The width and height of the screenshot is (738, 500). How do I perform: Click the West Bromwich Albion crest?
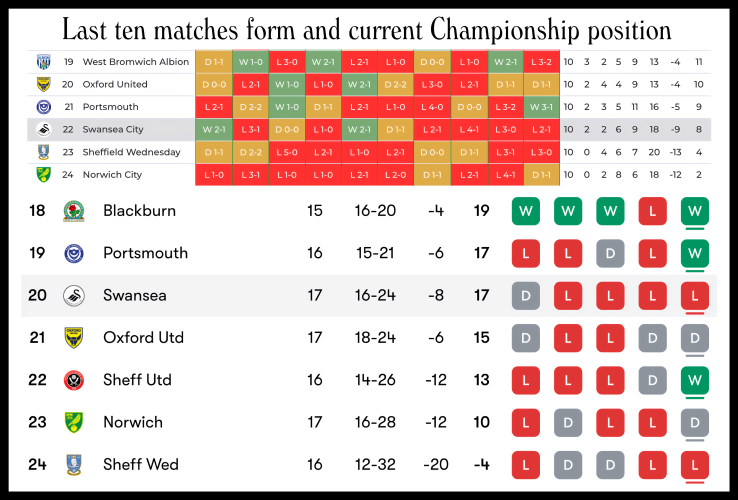[43, 62]
